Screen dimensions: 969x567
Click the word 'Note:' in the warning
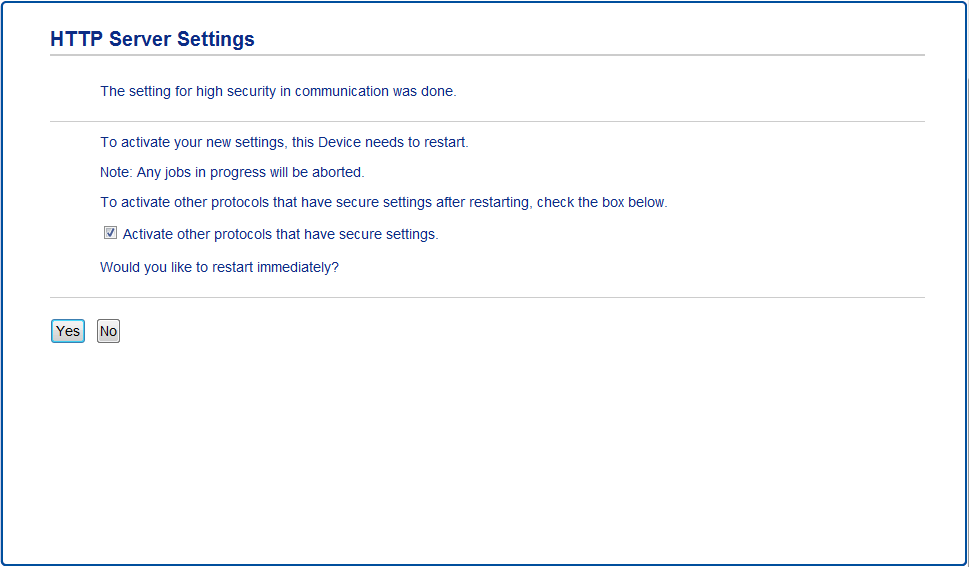(116, 172)
